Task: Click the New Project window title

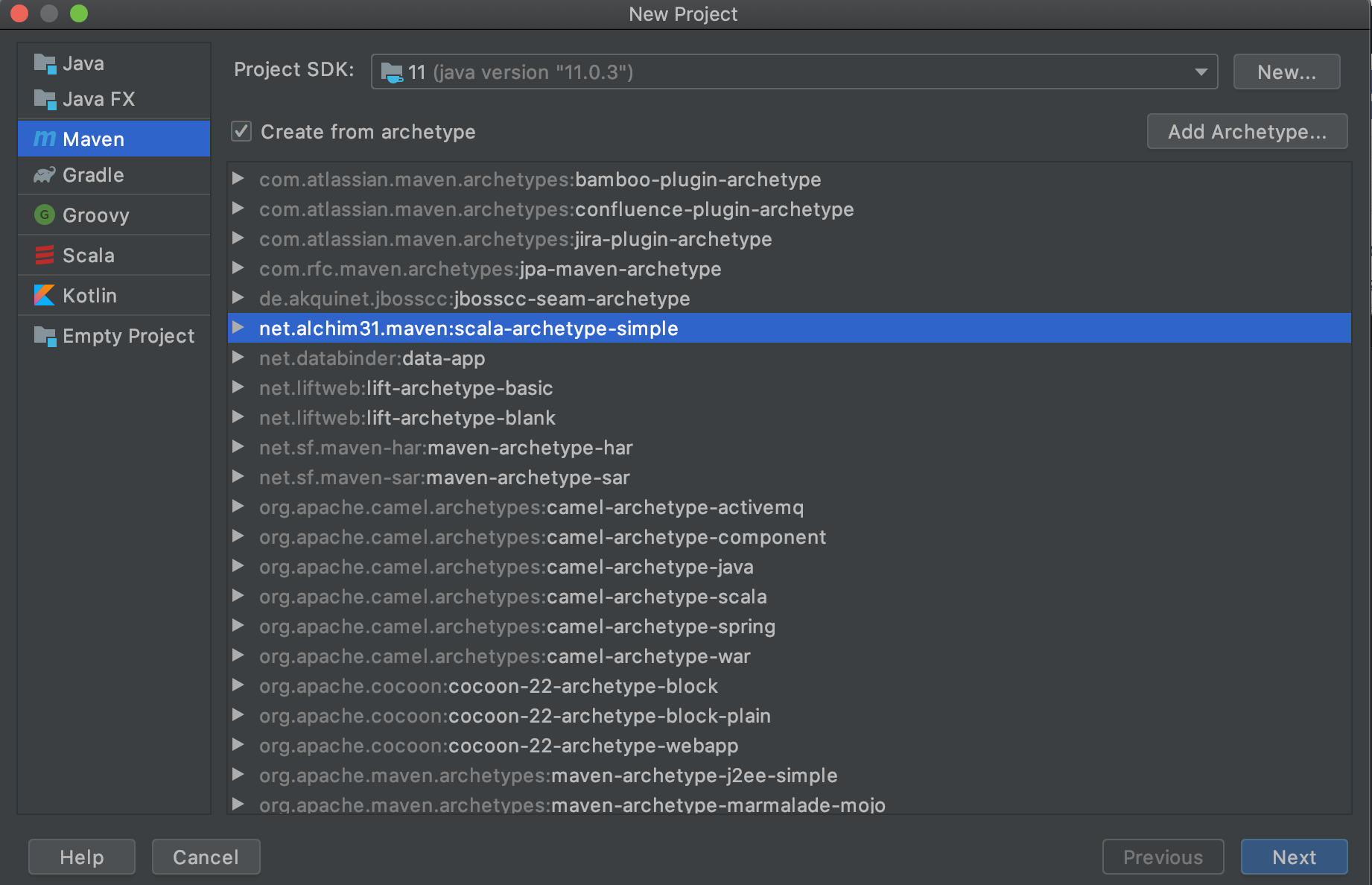Action: pos(683,14)
